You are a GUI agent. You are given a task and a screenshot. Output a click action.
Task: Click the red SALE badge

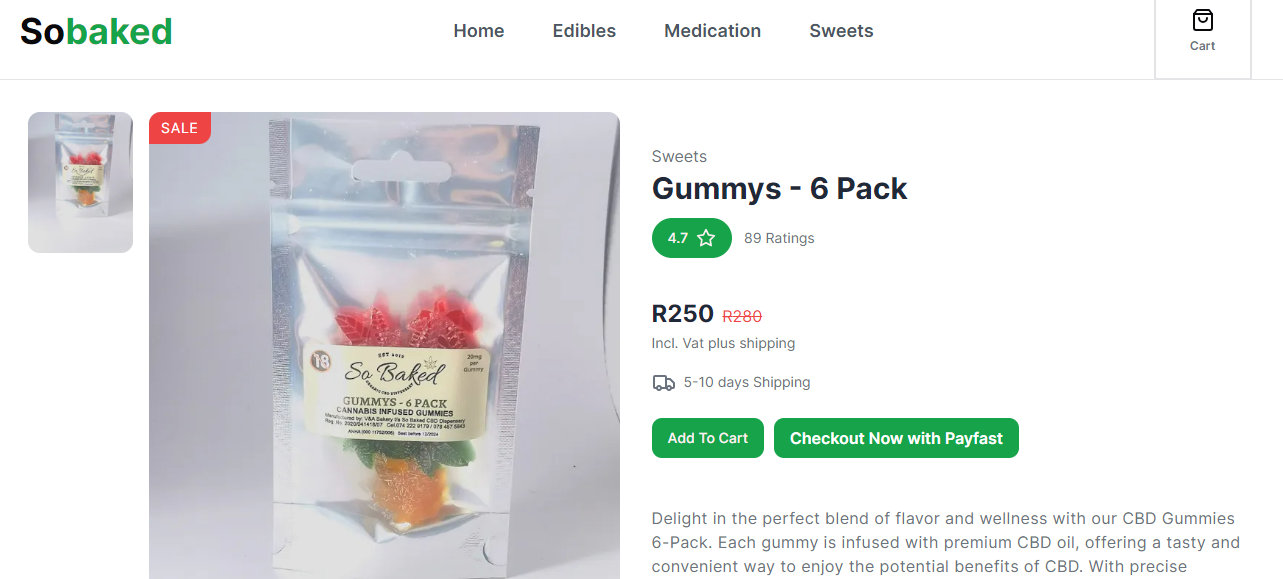point(180,128)
